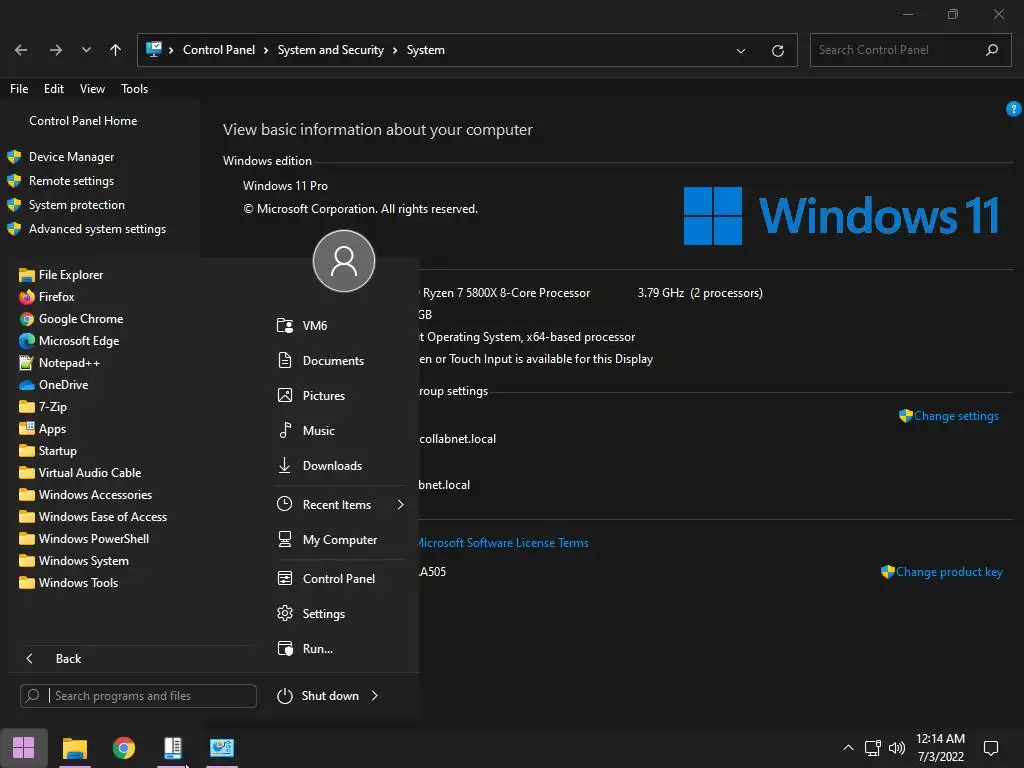Open Advanced system settings link

click(x=97, y=229)
